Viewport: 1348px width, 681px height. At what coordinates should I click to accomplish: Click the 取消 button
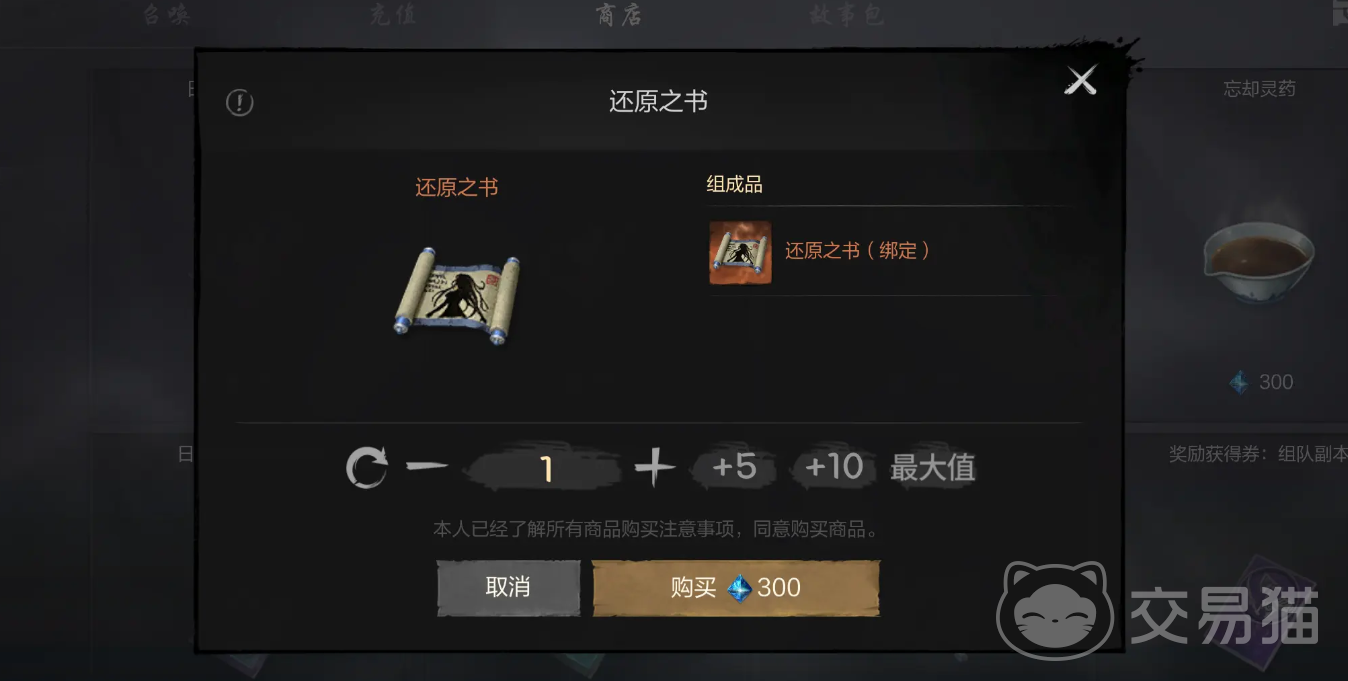point(508,588)
